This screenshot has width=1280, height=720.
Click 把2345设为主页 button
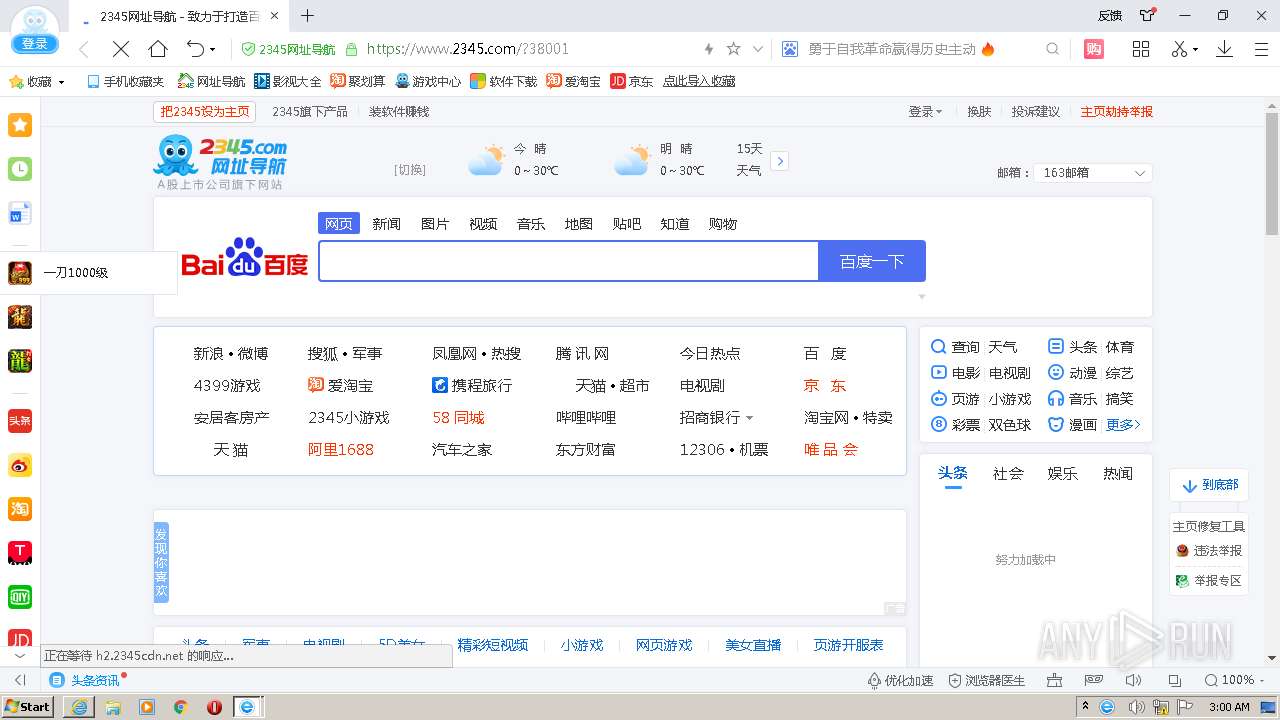pyautogui.click(x=205, y=112)
